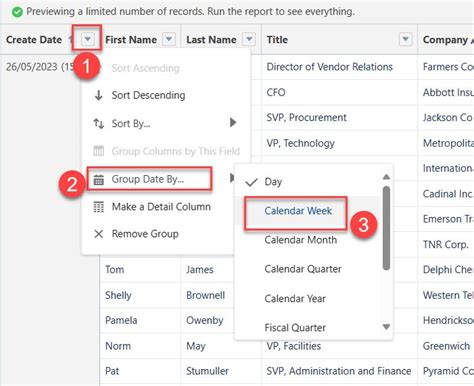Click first name Tom cell
This screenshot has width=474, height=386.
click(115, 269)
